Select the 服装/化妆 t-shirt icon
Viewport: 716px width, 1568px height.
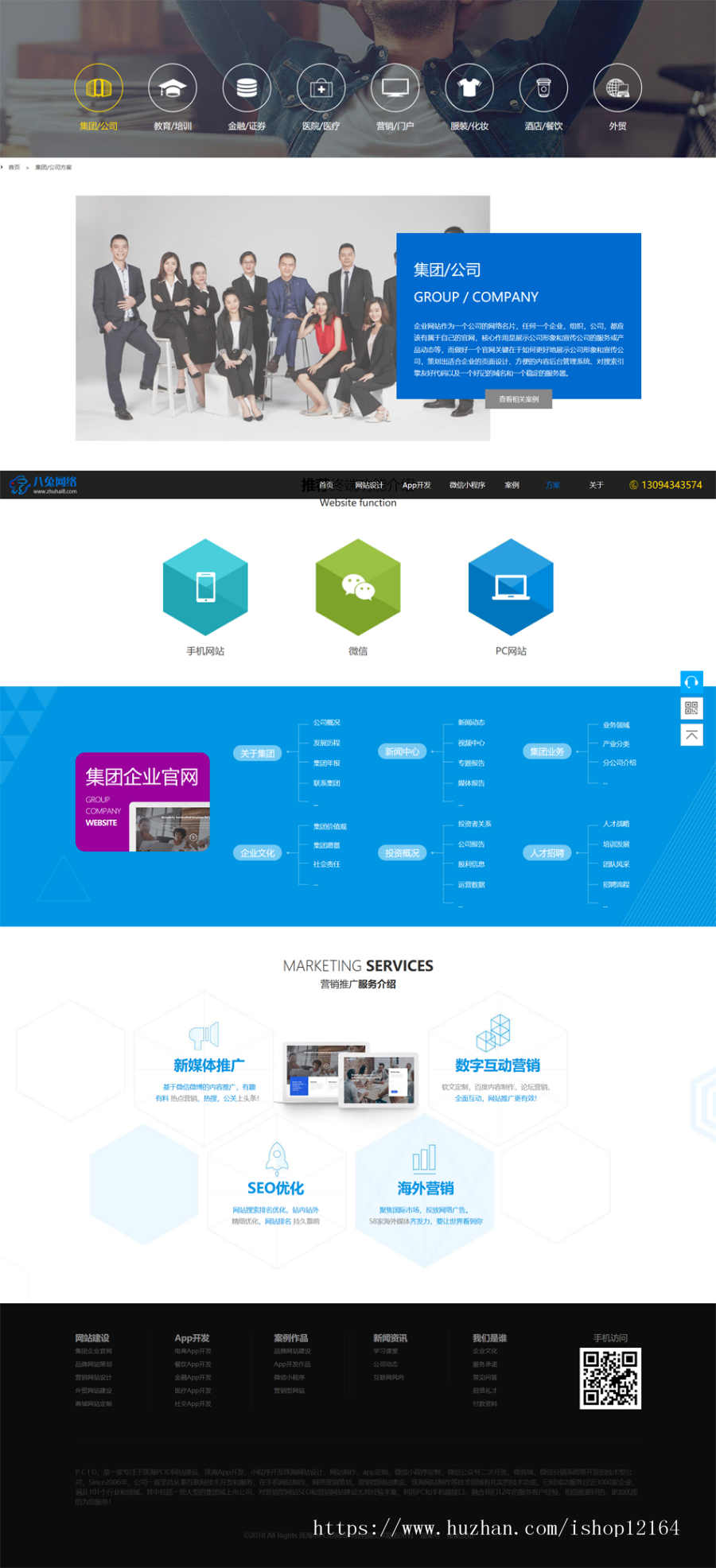[x=469, y=87]
